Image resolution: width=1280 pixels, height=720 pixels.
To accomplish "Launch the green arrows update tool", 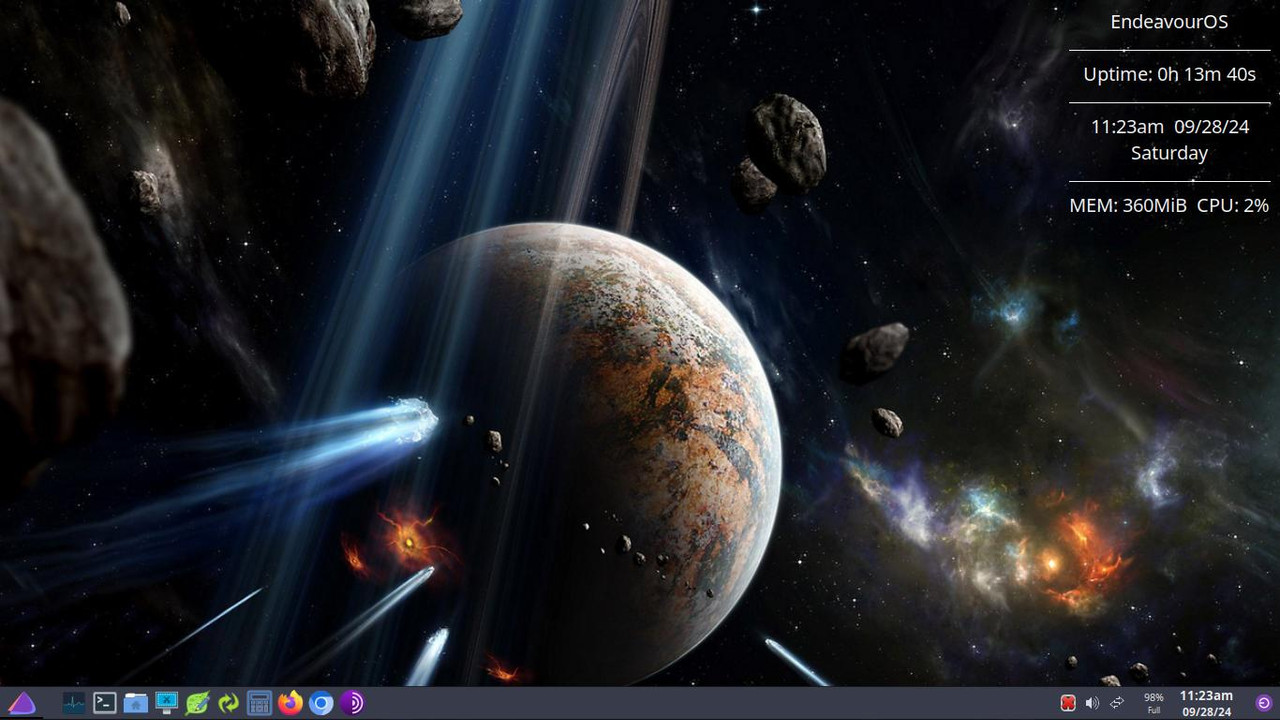I will point(229,703).
